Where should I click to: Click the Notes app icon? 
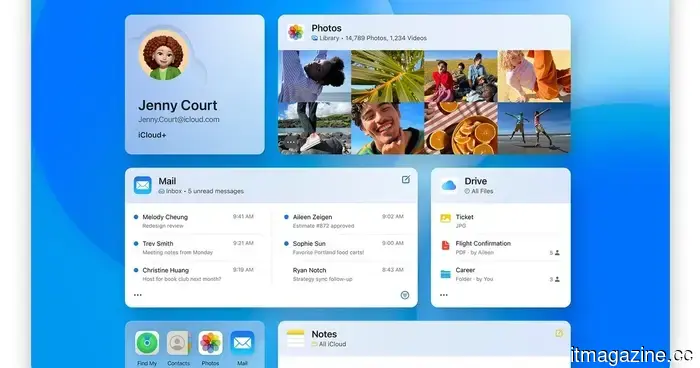(x=296, y=339)
